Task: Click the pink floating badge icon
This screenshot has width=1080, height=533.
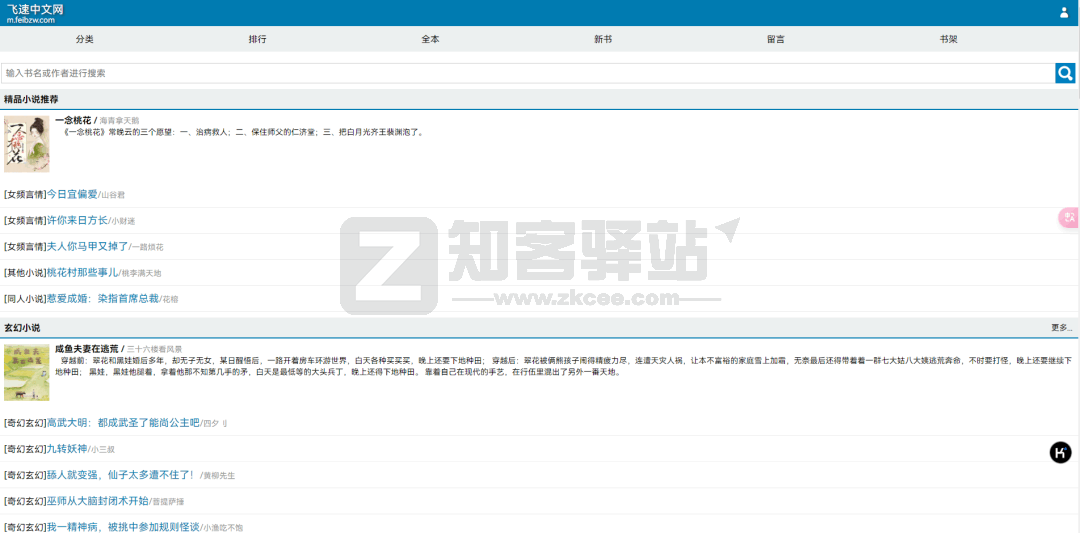Action: tap(1068, 217)
